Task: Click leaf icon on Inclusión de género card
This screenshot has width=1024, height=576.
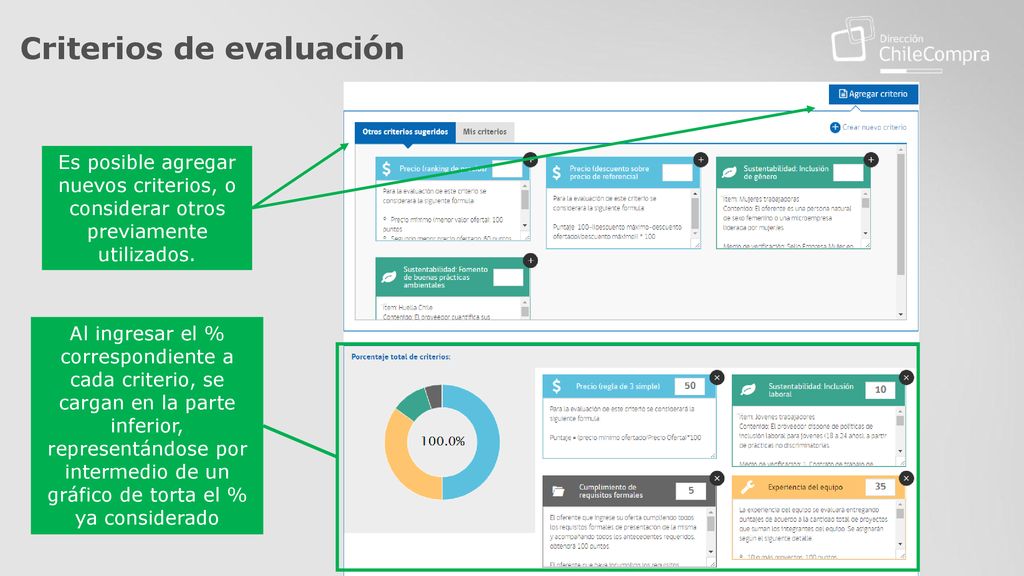Action: click(x=729, y=172)
